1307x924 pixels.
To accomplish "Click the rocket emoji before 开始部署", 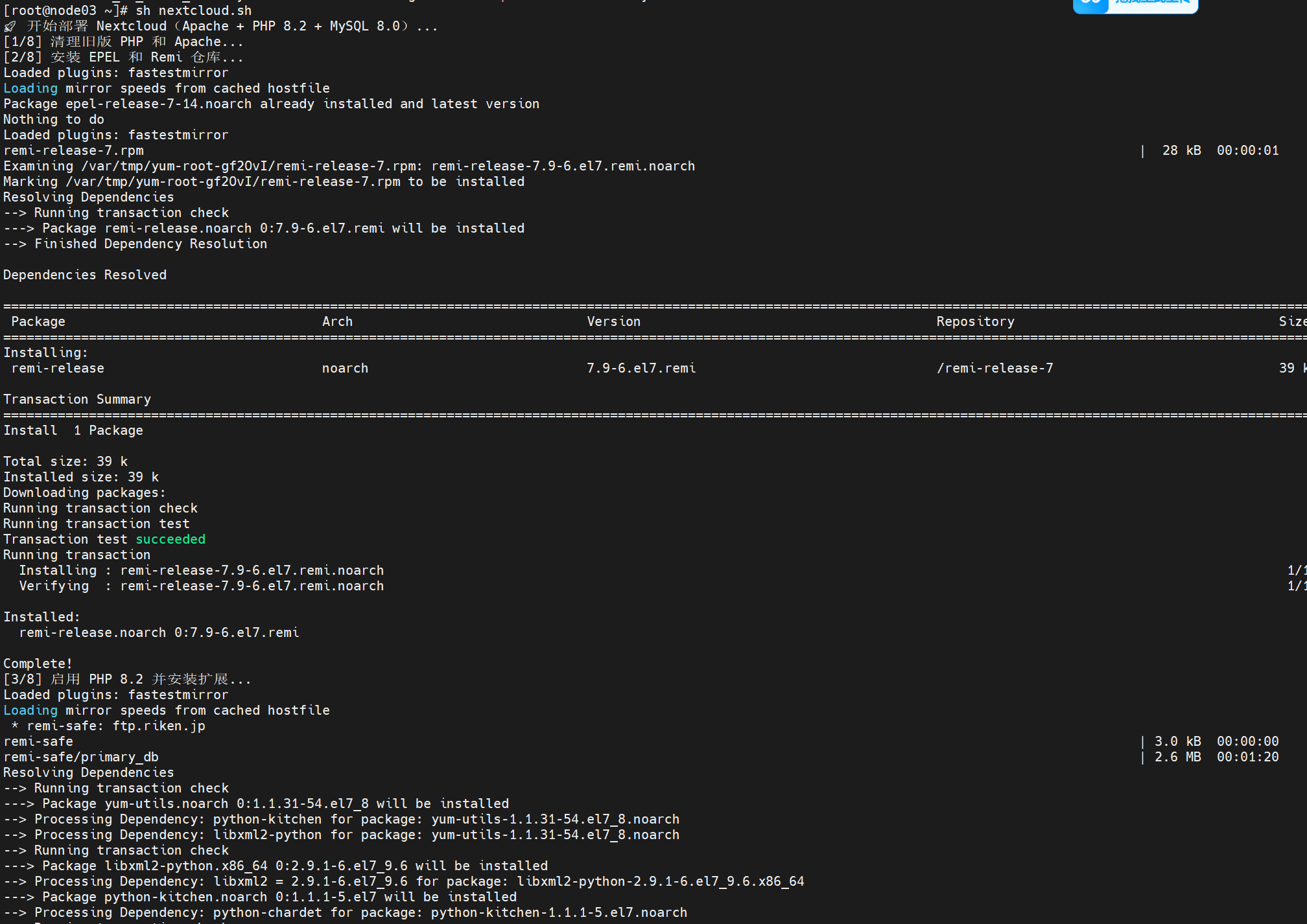I will point(10,27).
